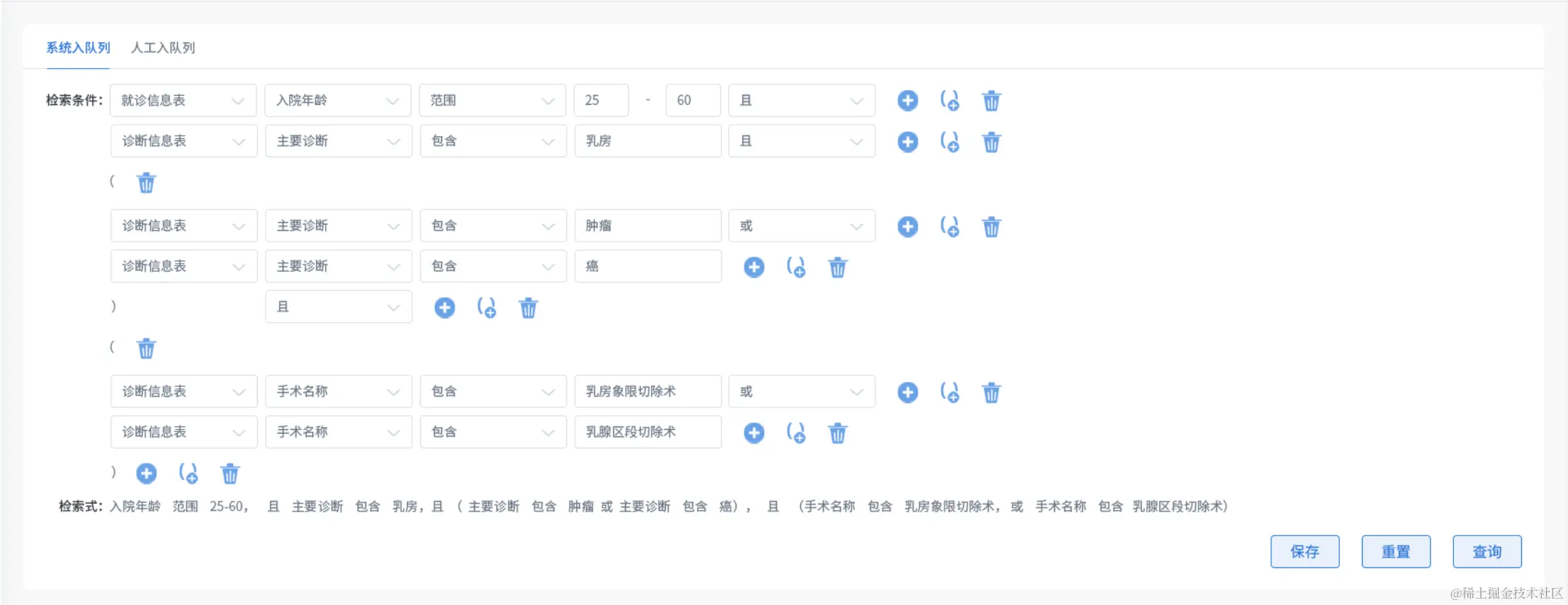Add condition after the 入院年龄 row
The width and height of the screenshot is (1568, 605).
[x=907, y=101]
